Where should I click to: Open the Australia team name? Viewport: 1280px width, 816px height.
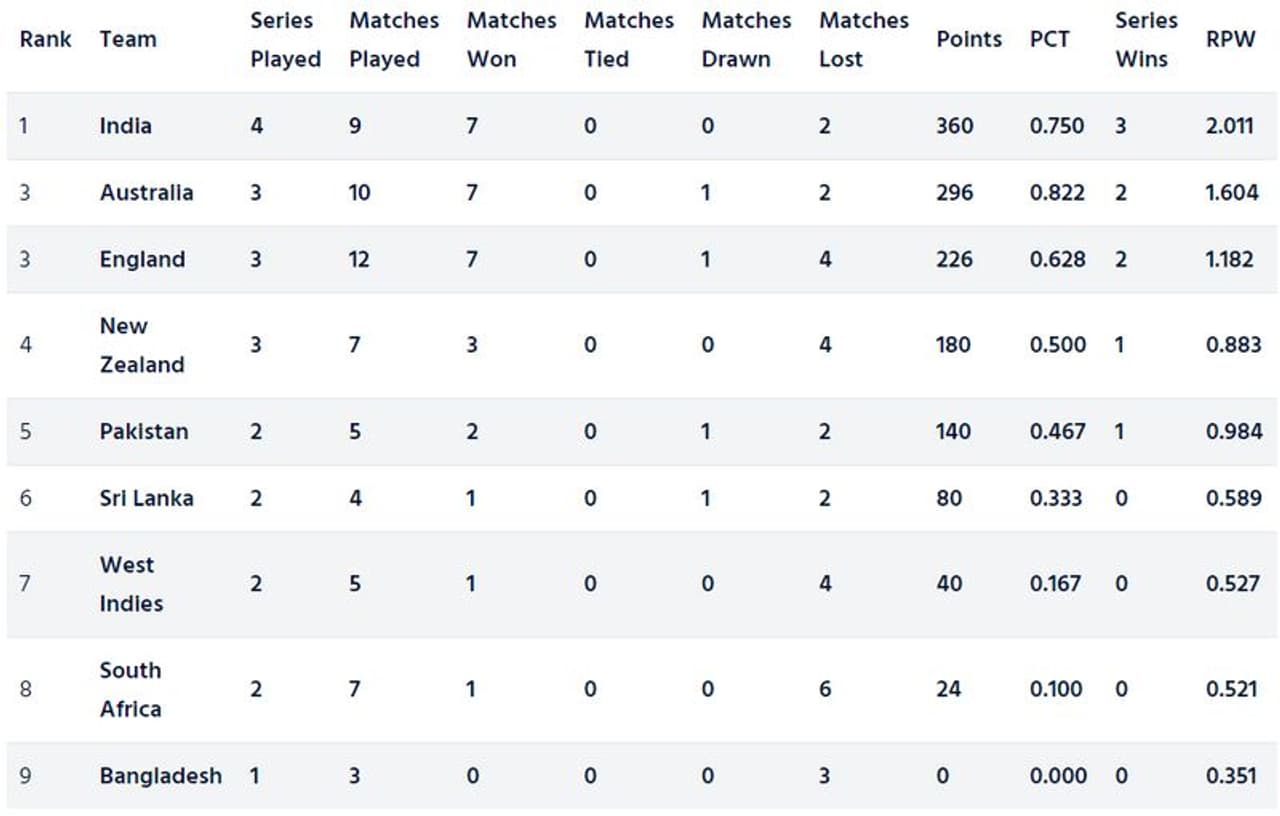tap(146, 193)
